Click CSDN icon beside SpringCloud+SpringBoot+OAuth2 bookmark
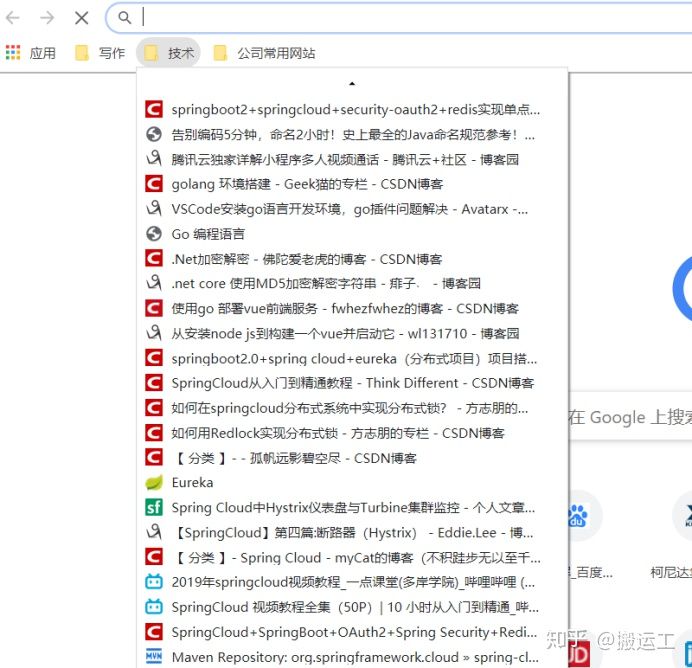692x668 pixels. point(154,632)
